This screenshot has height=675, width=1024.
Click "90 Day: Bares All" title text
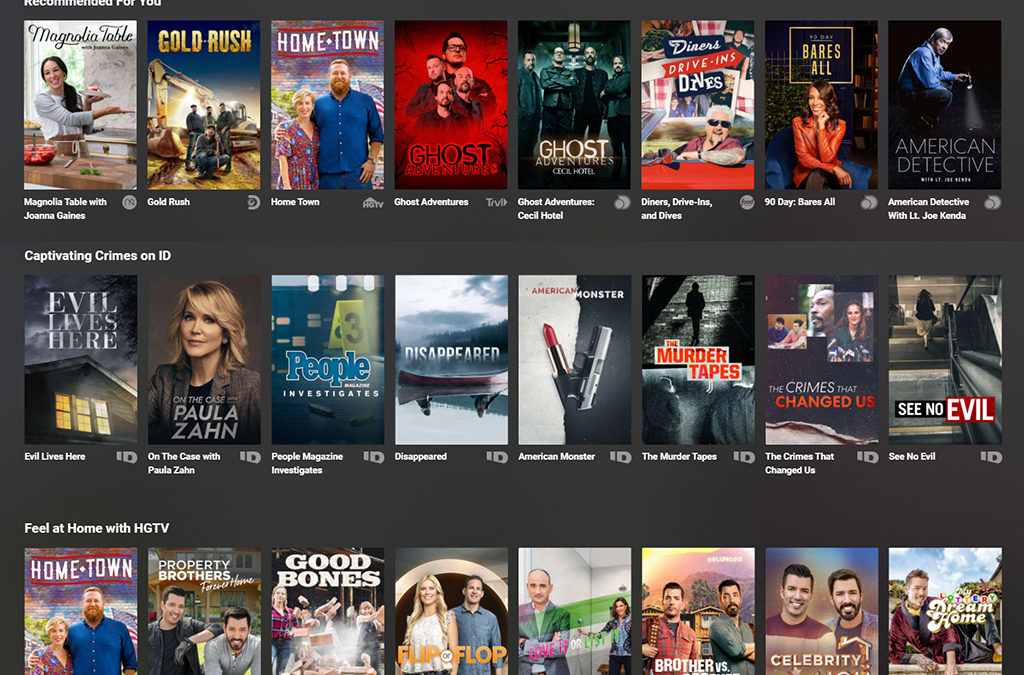point(800,202)
